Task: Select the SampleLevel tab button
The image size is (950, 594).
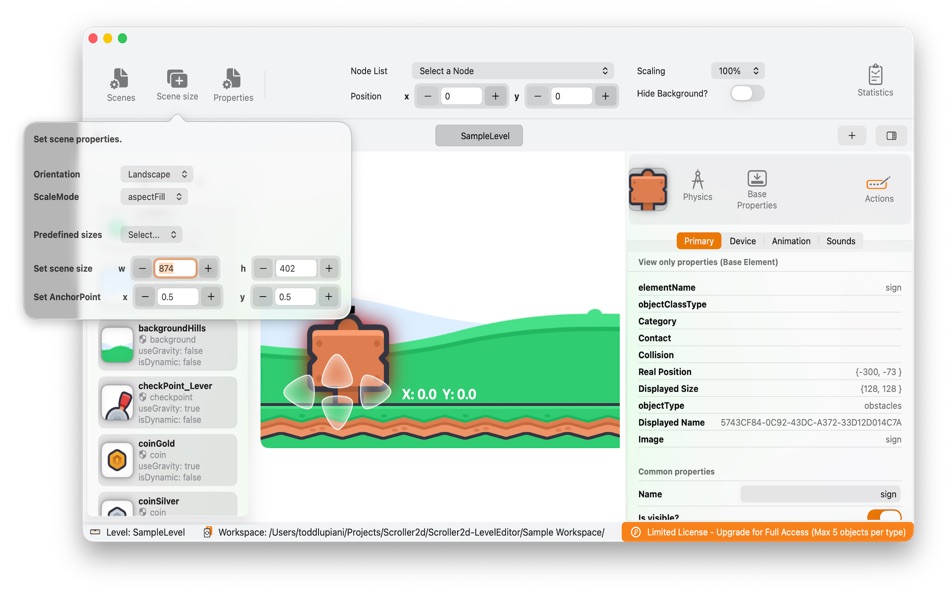Action: point(478,135)
